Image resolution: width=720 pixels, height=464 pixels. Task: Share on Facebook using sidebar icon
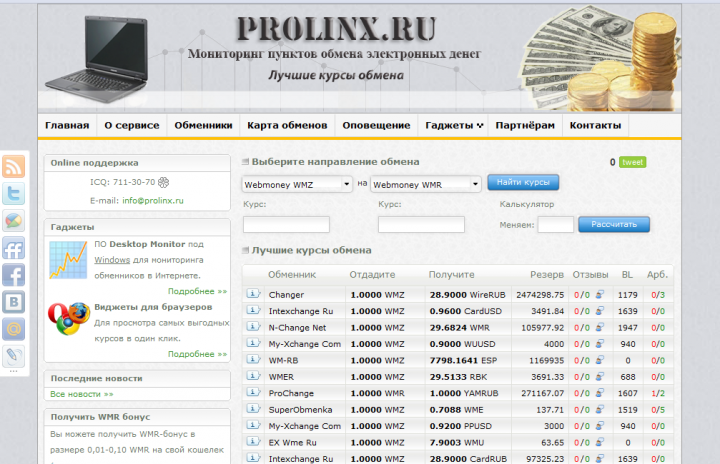13,275
